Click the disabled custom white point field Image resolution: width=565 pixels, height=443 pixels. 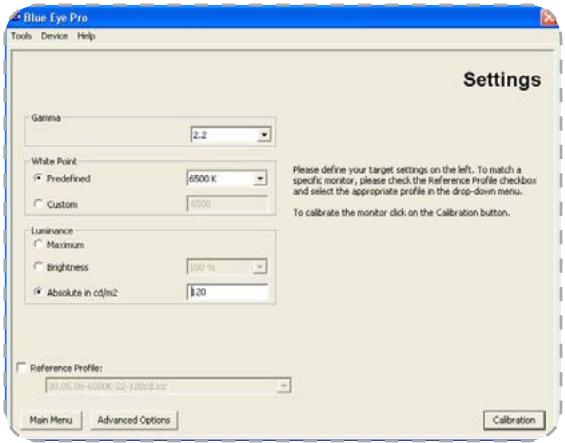(x=227, y=204)
